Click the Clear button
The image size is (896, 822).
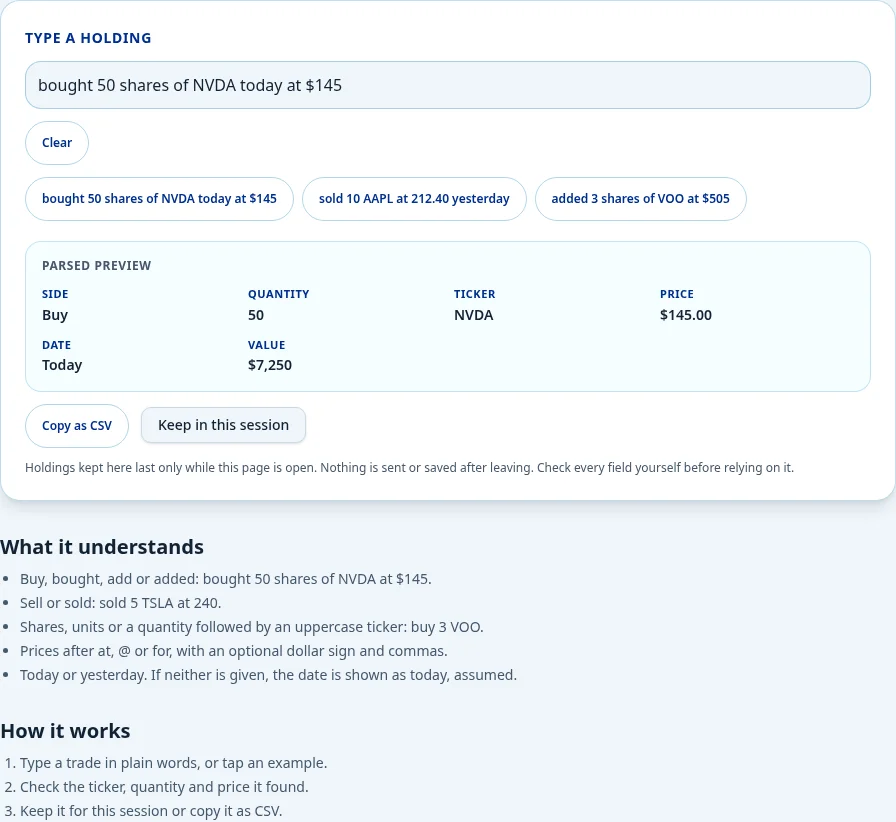[57, 143]
